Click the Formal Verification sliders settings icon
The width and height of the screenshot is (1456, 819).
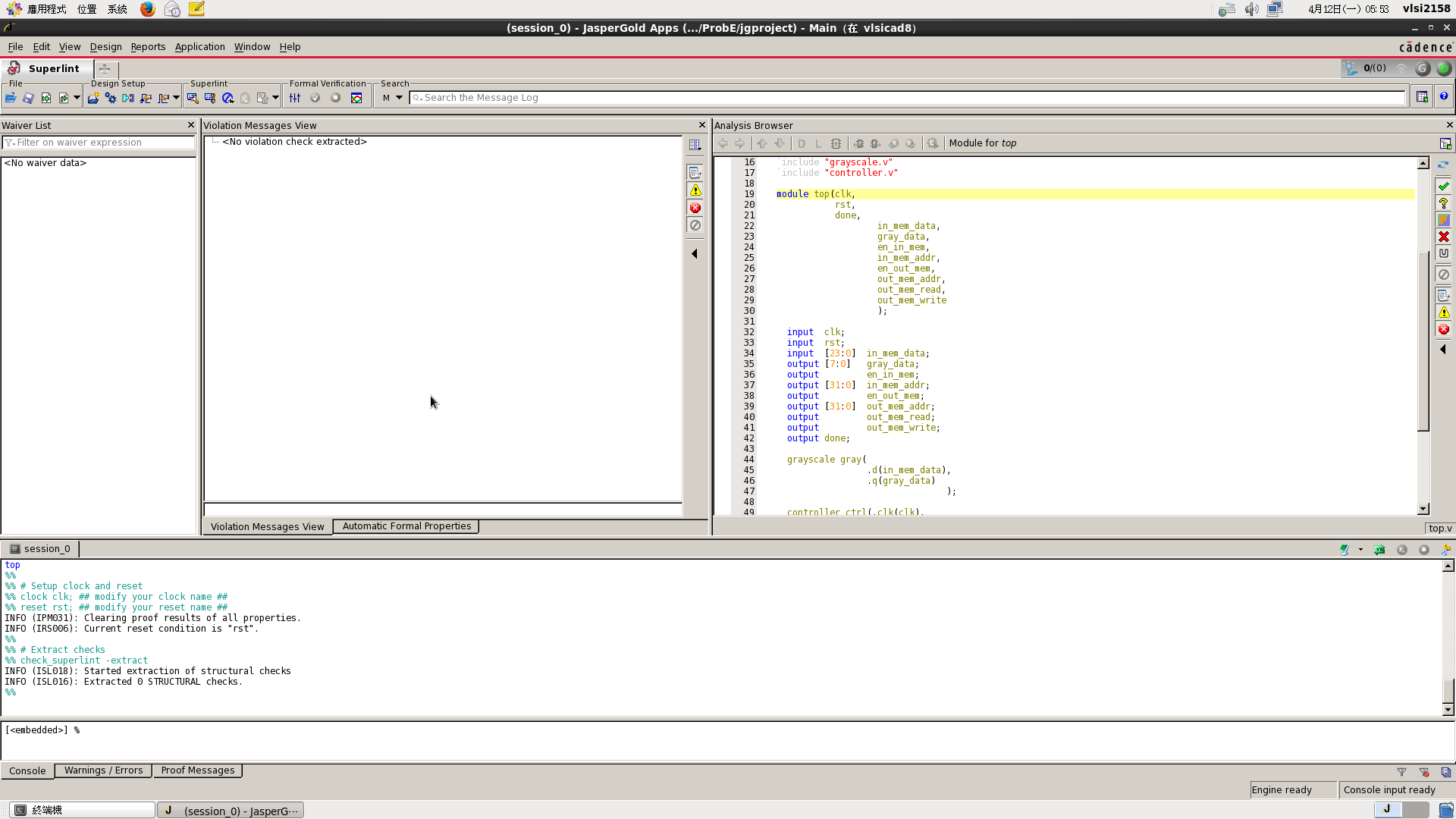click(295, 98)
